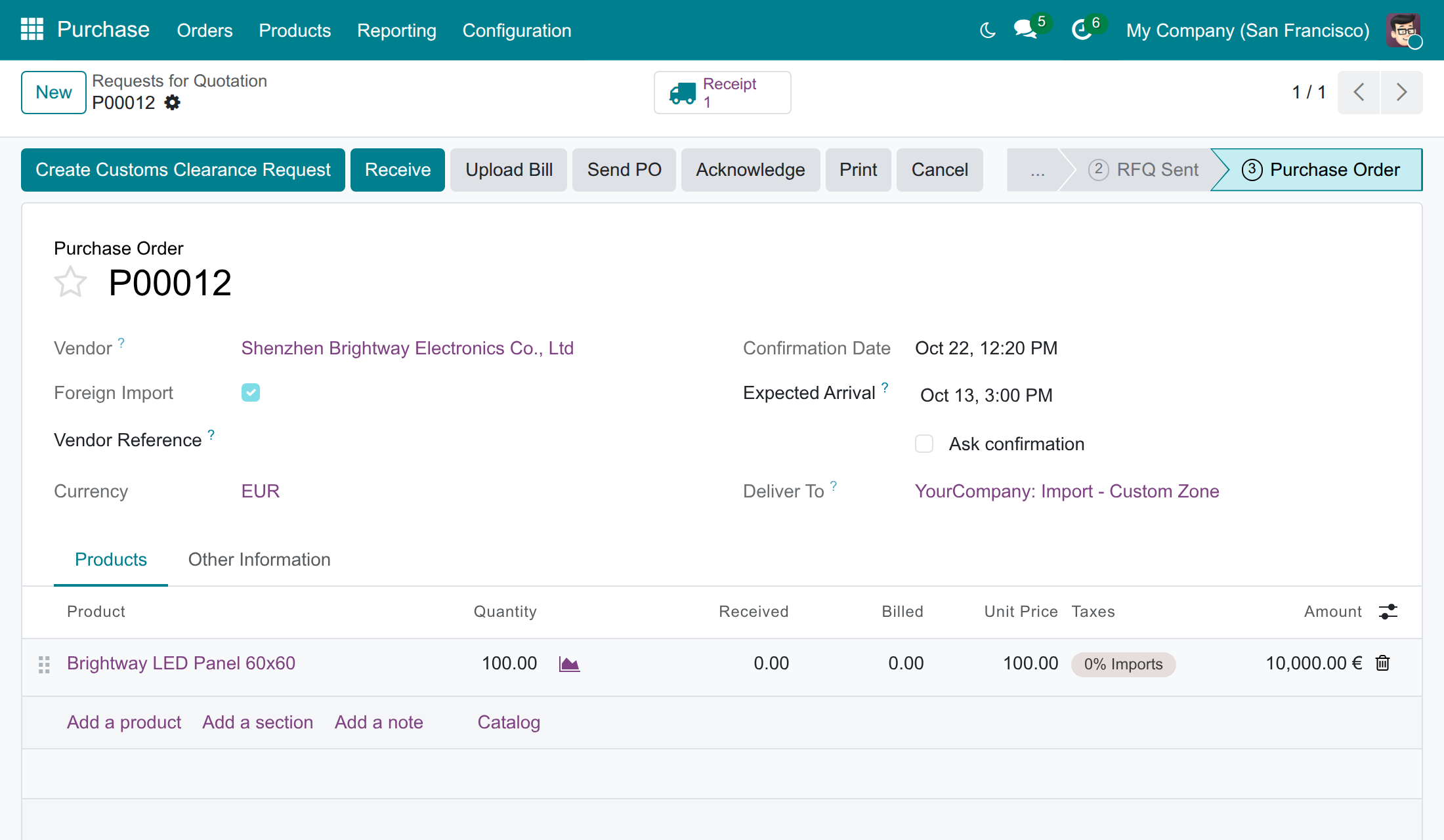Image resolution: width=1444 pixels, height=840 pixels.
Task: Open the Receipt truck smart button
Action: tap(722, 93)
